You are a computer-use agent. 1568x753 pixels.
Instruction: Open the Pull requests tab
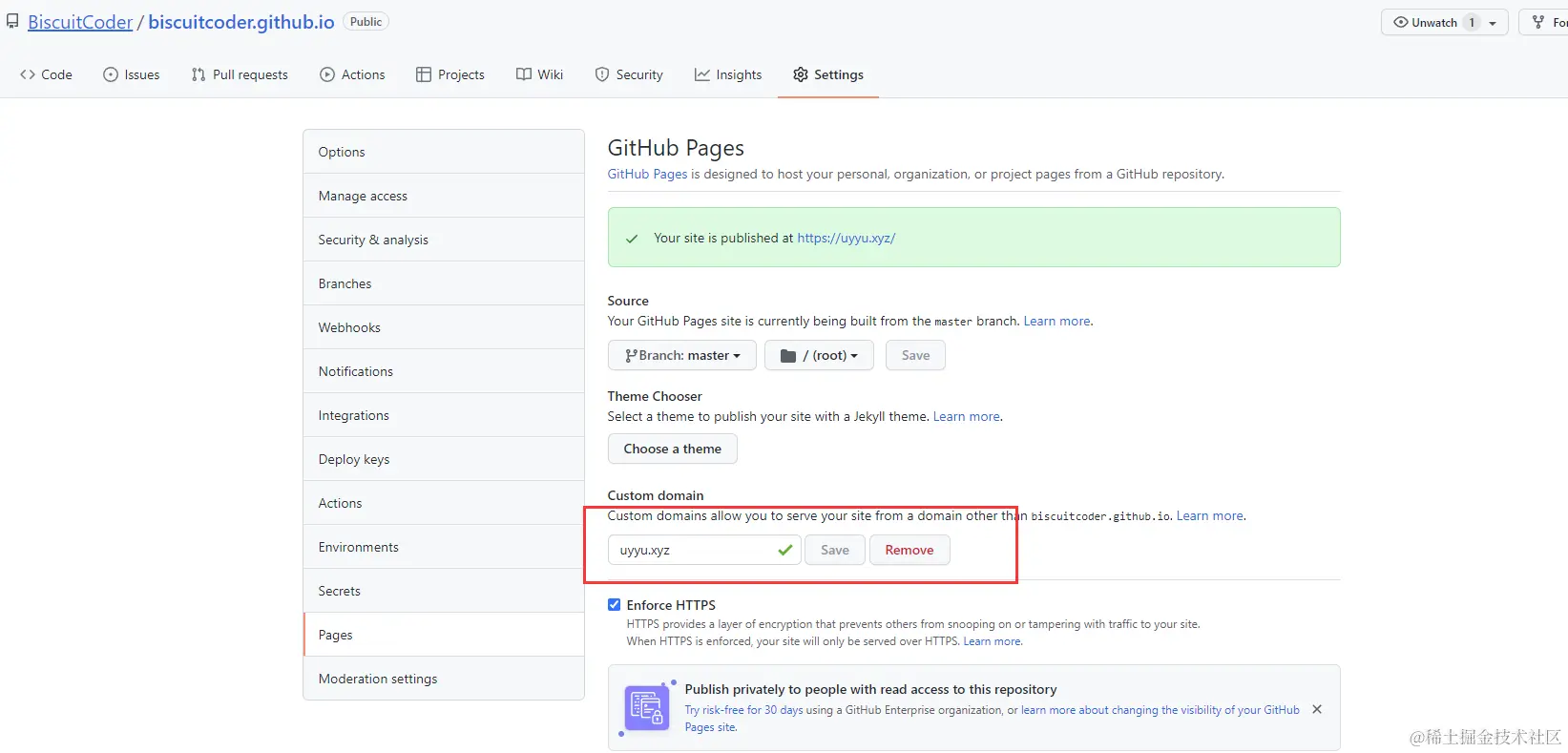click(x=239, y=74)
